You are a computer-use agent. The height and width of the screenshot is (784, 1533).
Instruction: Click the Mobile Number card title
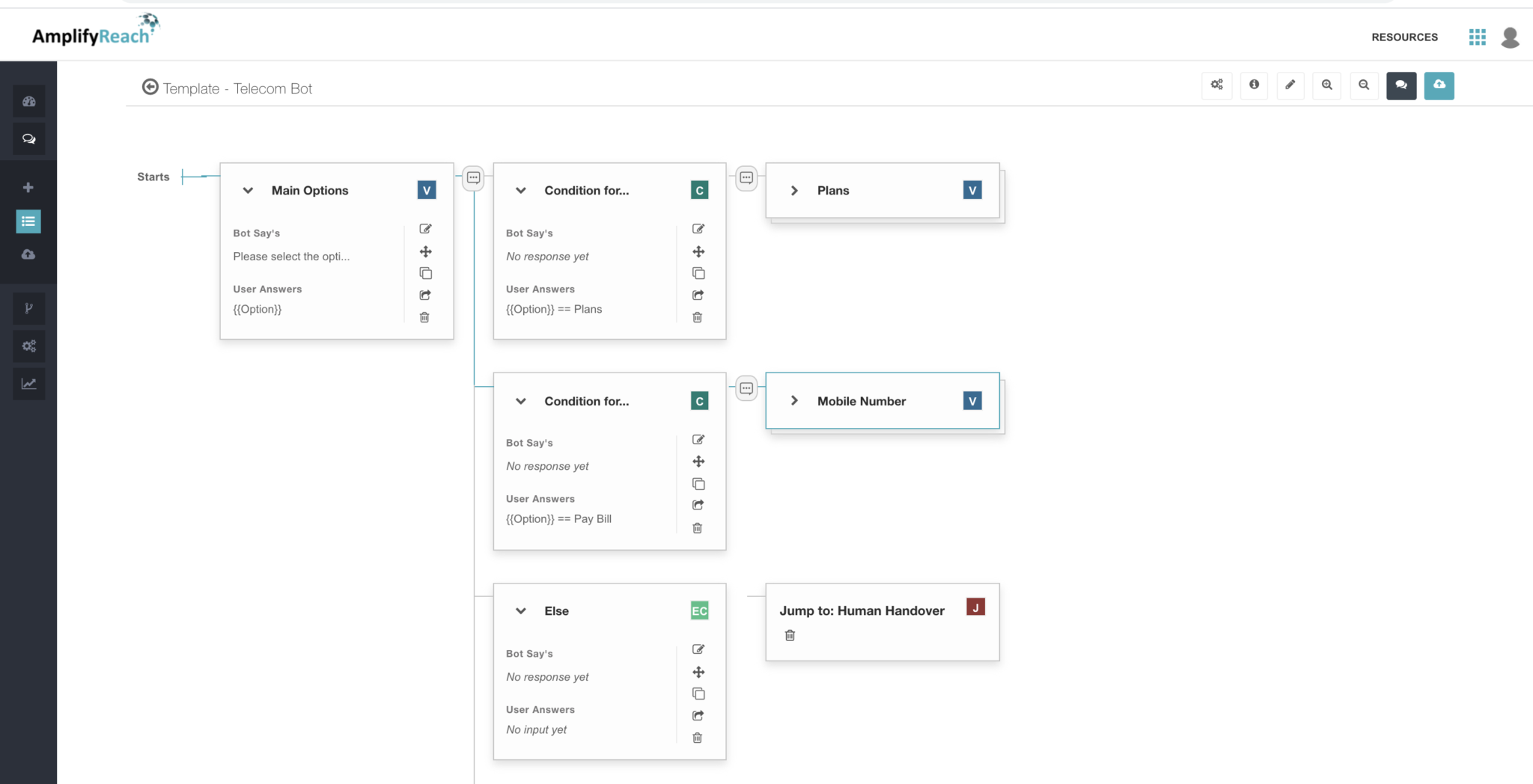pos(862,401)
